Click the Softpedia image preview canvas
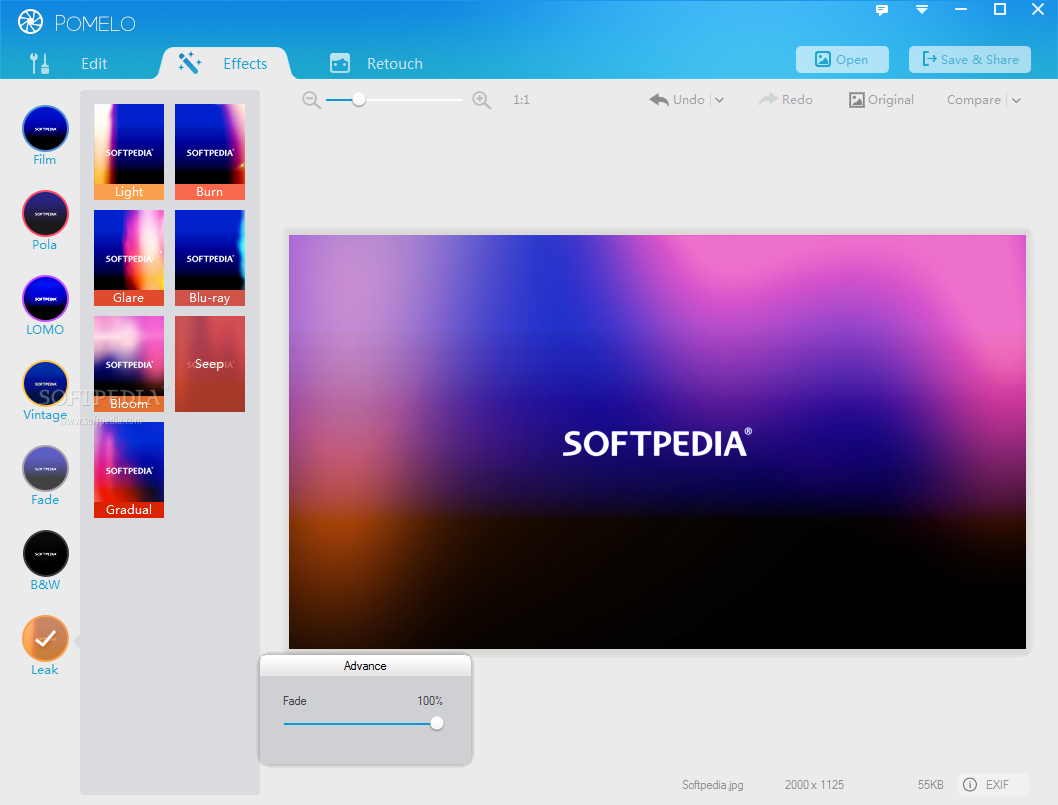The width and height of the screenshot is (1058, 805). coord(657,442)
